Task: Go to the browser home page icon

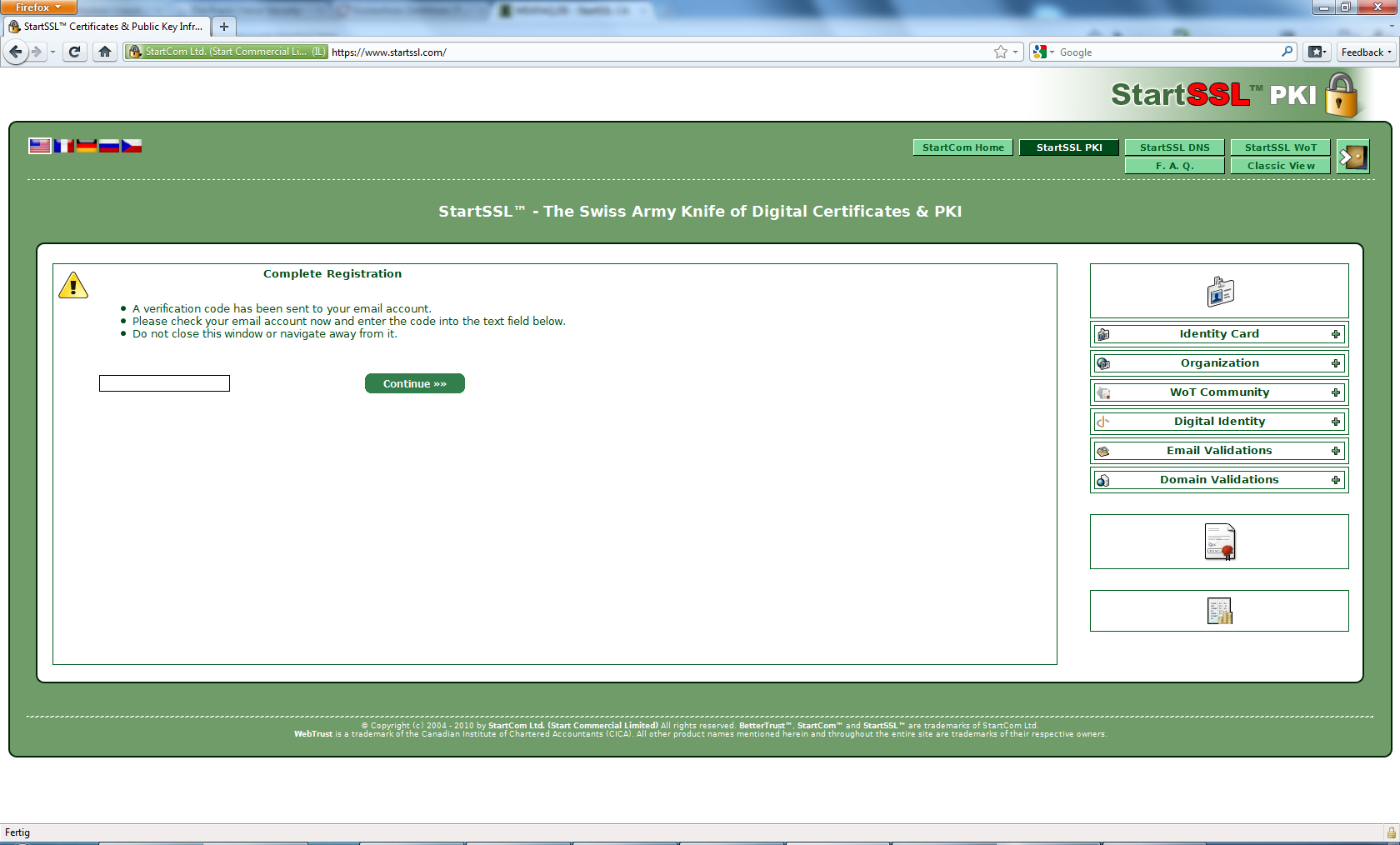Action: coord(105,52)
